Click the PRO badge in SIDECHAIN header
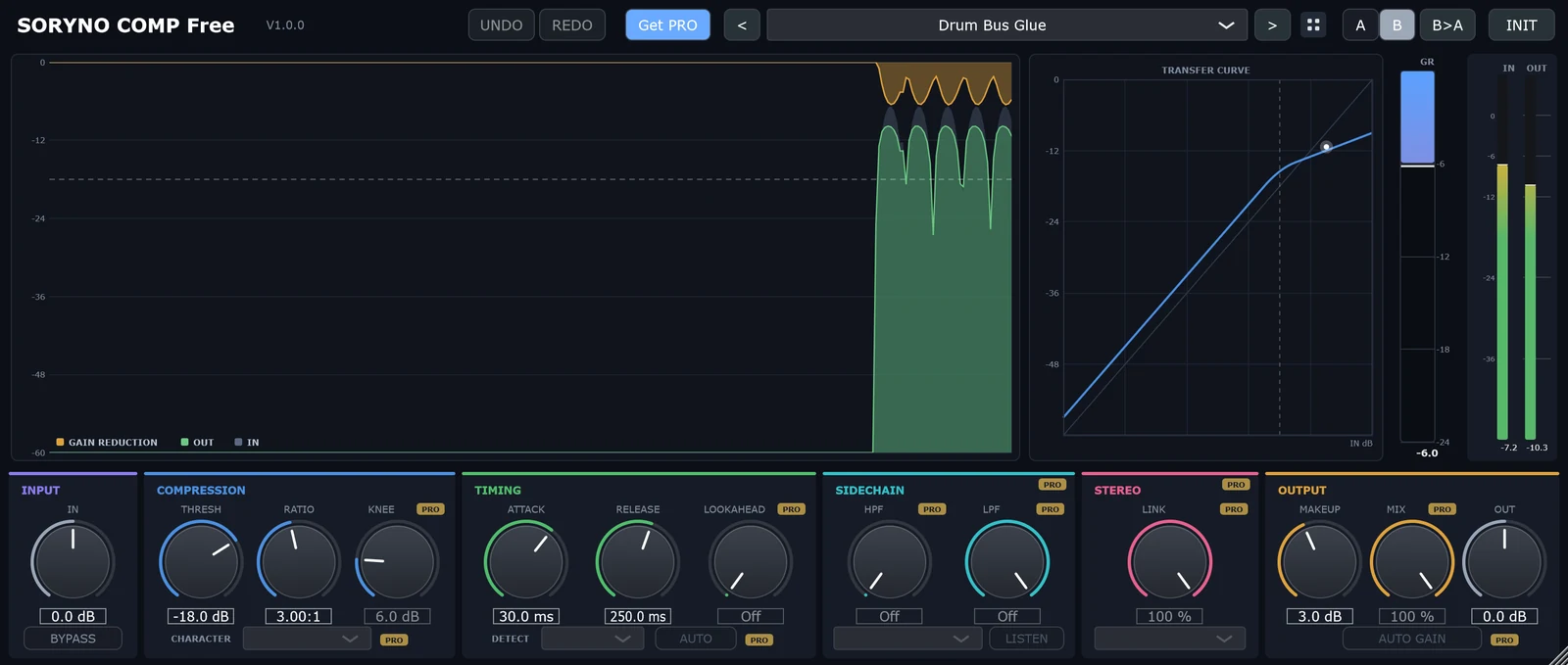The width and height of the screenshot is (1568, 665). click(x=1053, y=485)
